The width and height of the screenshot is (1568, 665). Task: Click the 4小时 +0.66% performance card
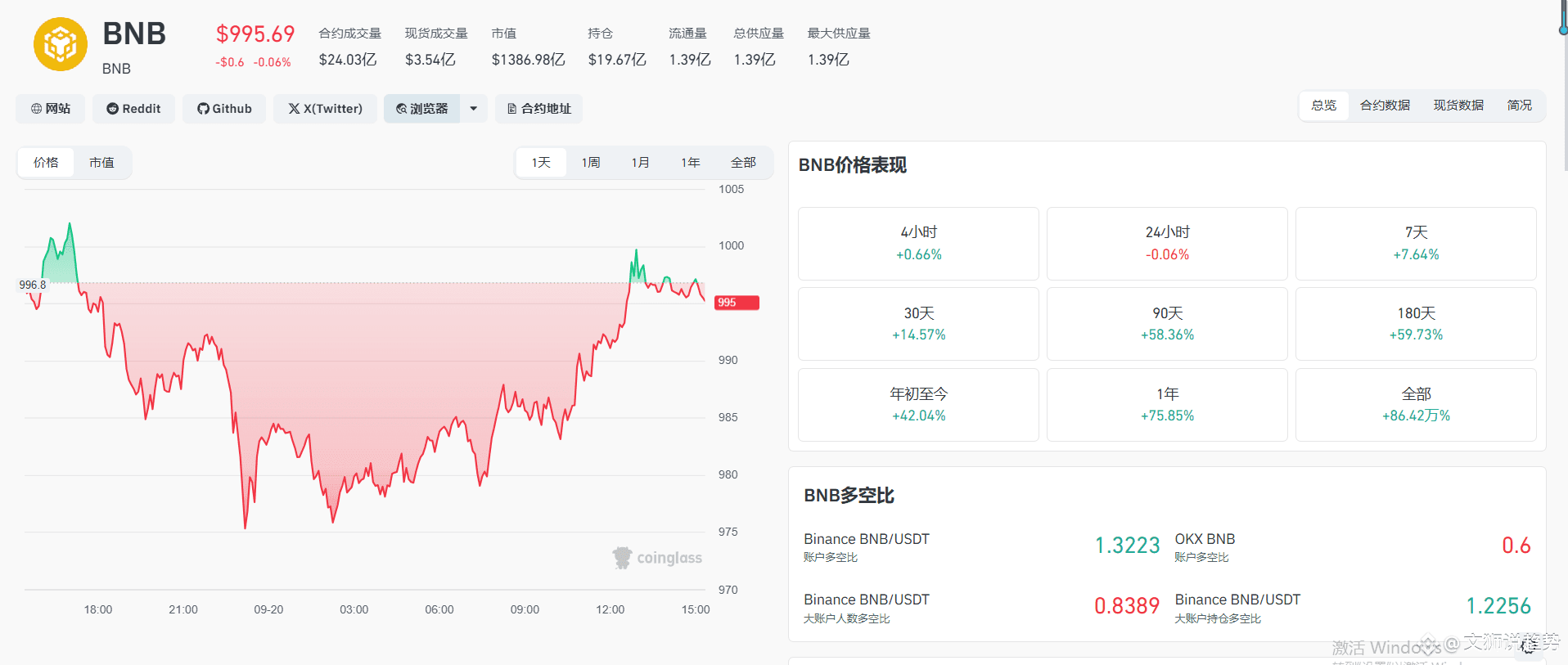(918, 244)
